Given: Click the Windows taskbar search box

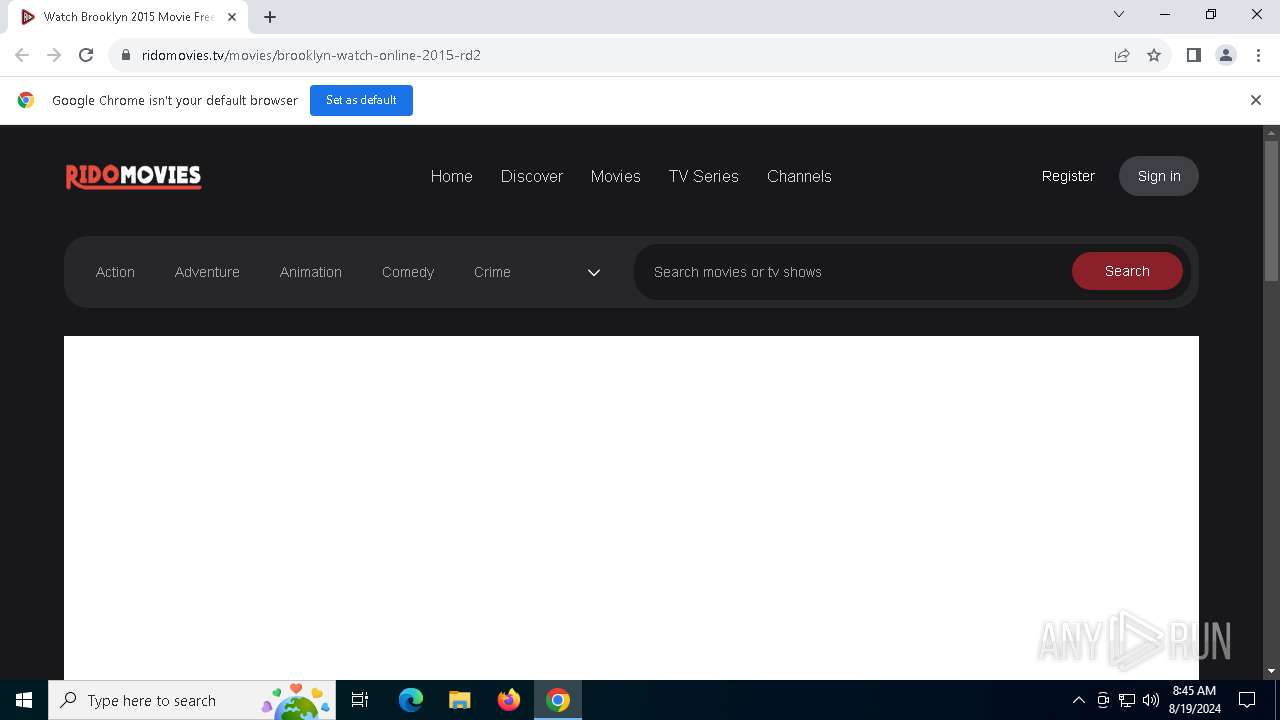Looking at the screenshot, I should (192, 700).
